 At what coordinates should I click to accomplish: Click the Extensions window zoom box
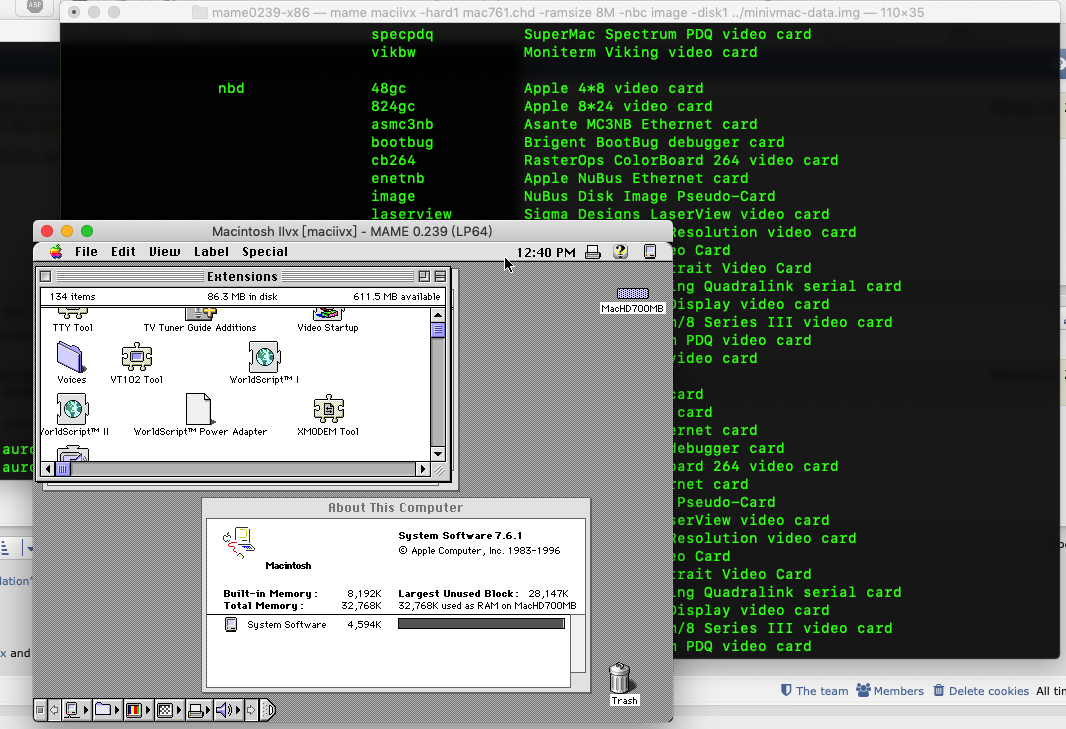tap(424, 276)
